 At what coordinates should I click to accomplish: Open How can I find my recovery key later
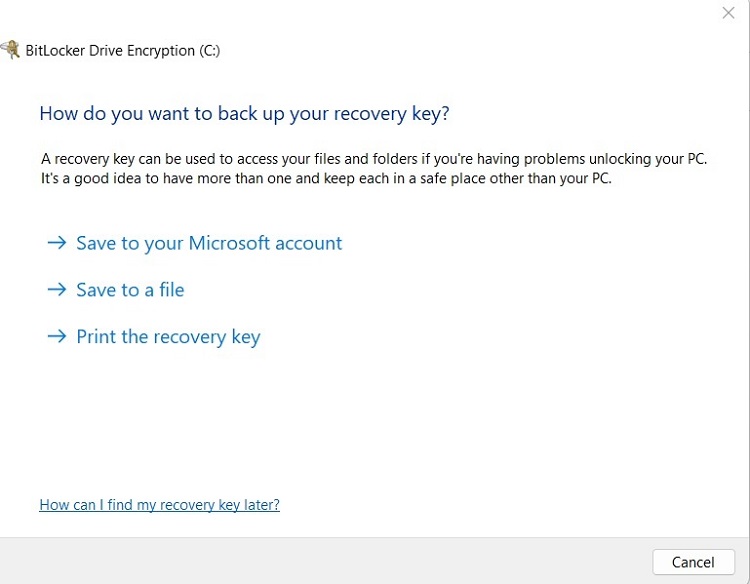159,505
